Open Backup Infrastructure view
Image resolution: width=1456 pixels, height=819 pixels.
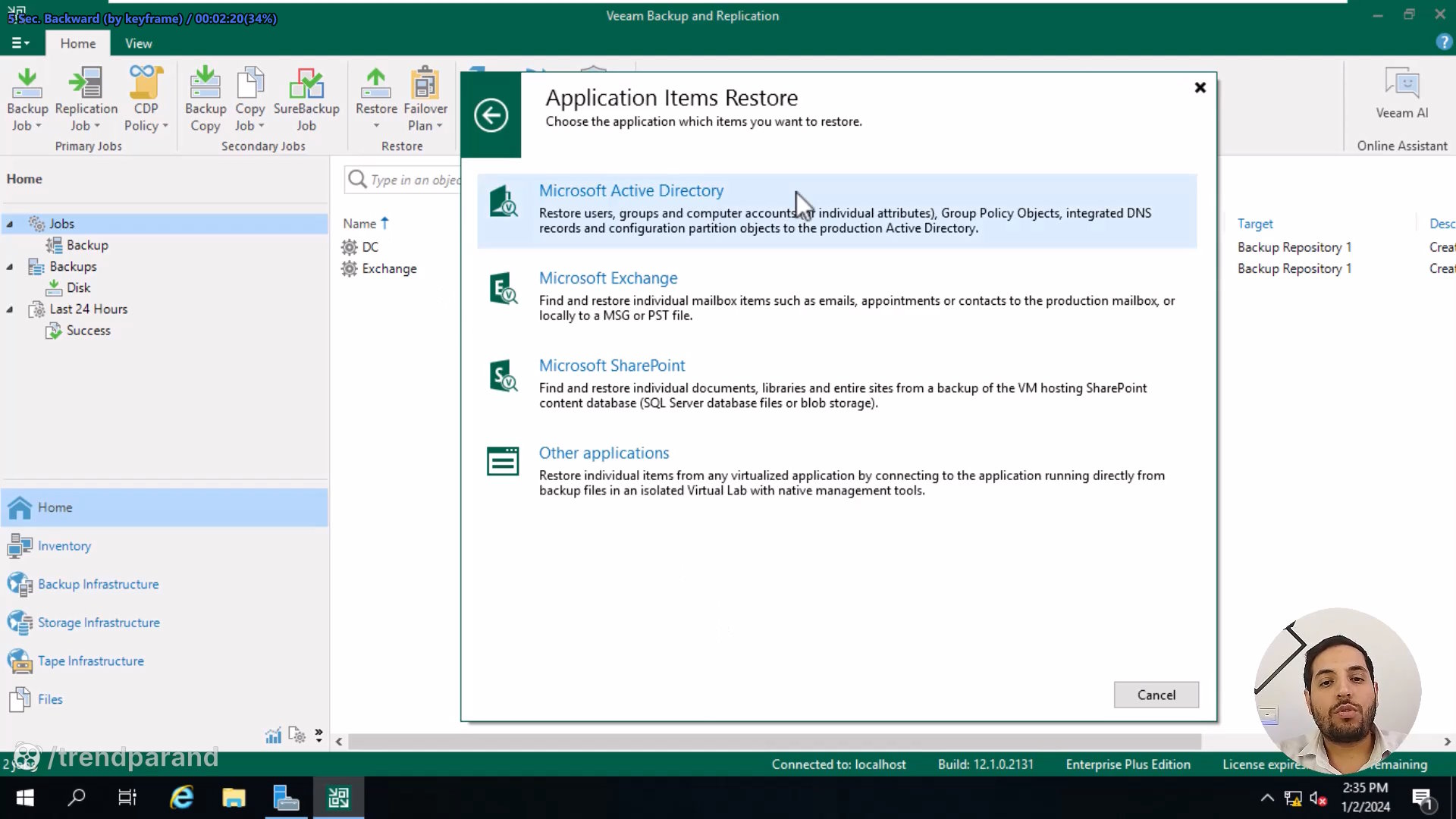[98, 584]
